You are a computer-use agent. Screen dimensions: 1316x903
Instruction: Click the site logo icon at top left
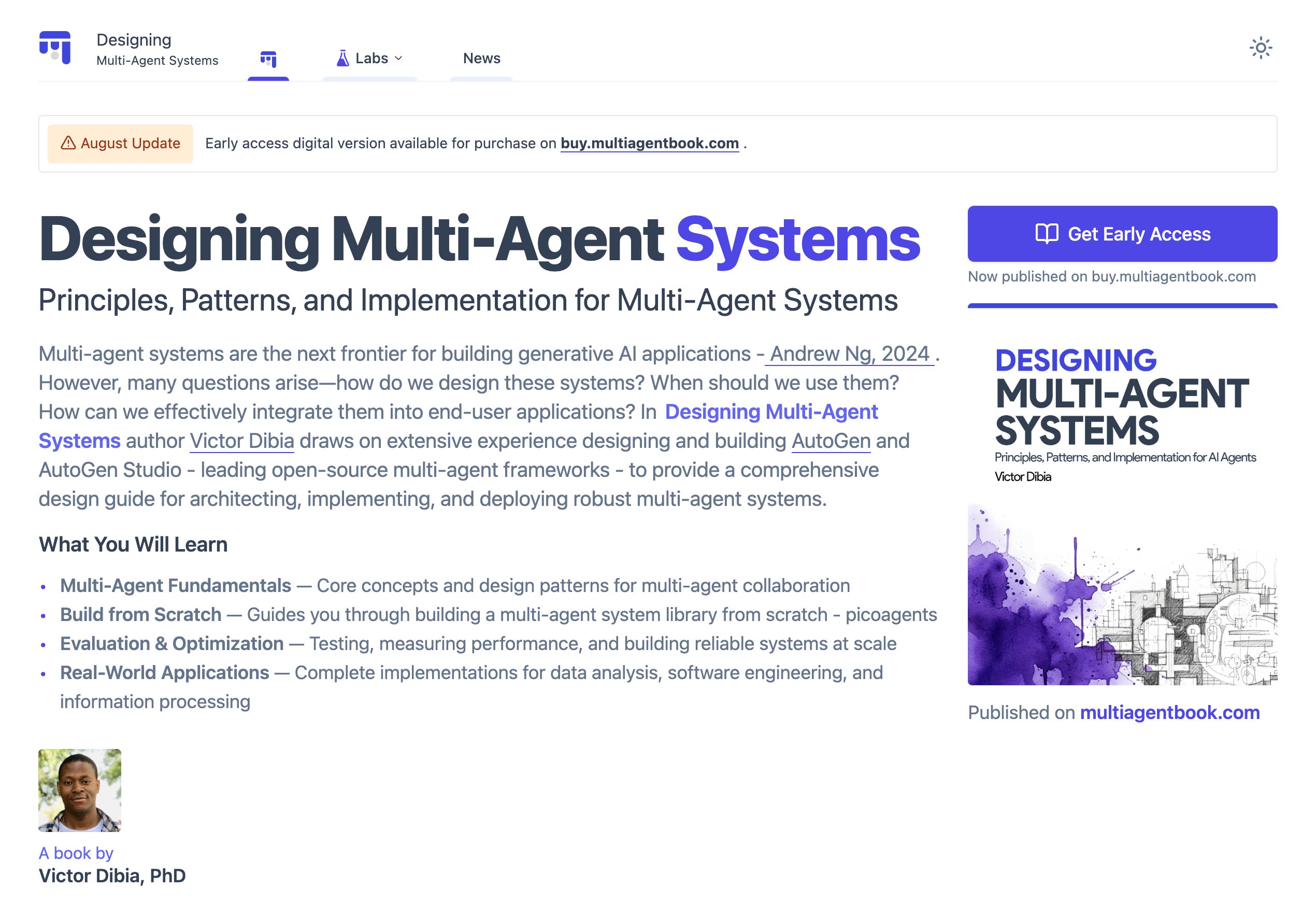click(x=55, y=48)
